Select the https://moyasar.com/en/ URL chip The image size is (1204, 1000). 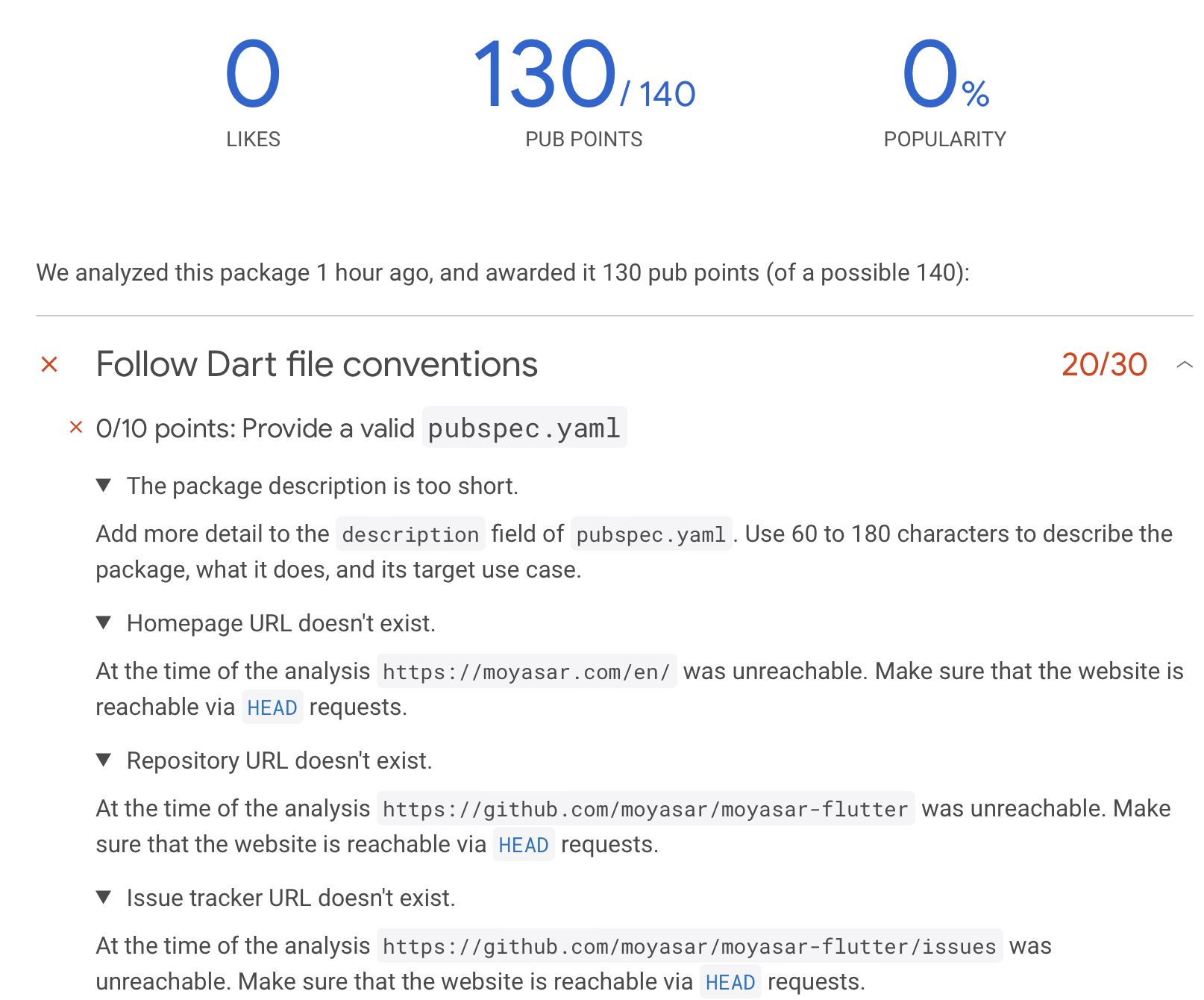pos(527,671)
